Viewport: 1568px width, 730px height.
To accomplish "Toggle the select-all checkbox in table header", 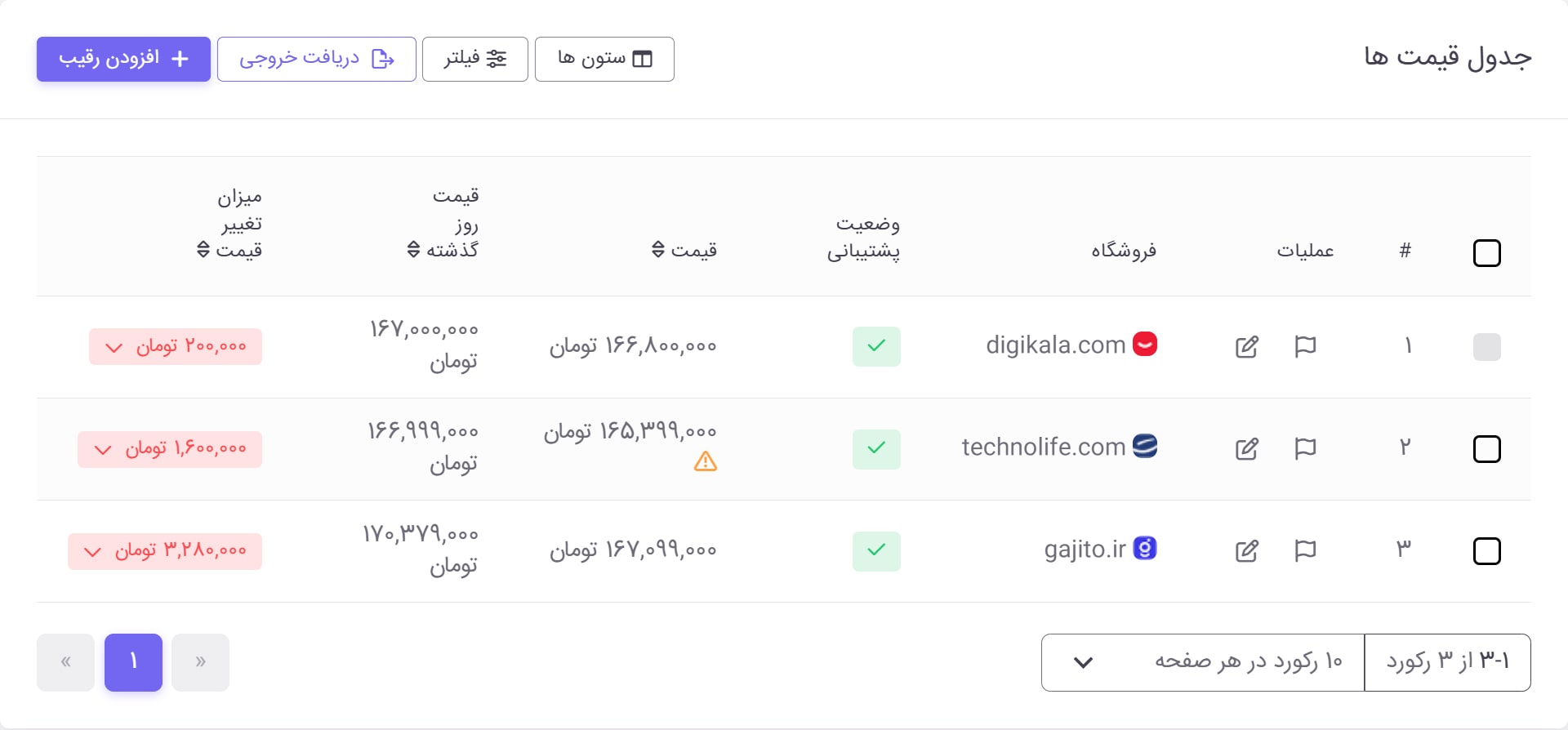I will pyautogui.click(x=1488, y=253).
